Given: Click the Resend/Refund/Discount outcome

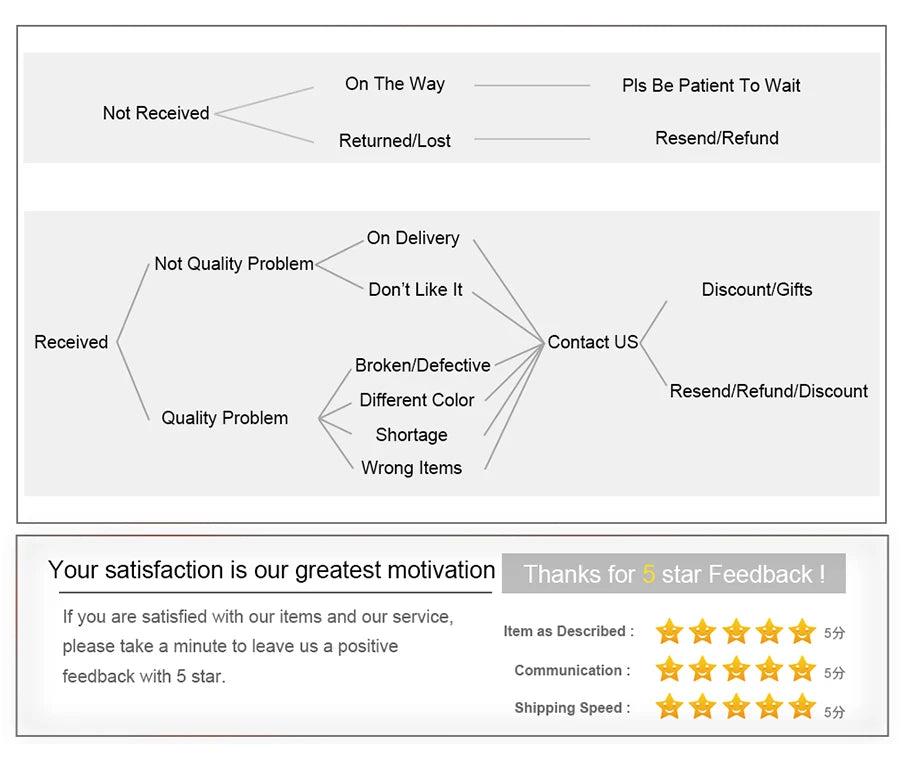Looking at the screenshot, I should [x=768, y=391].
